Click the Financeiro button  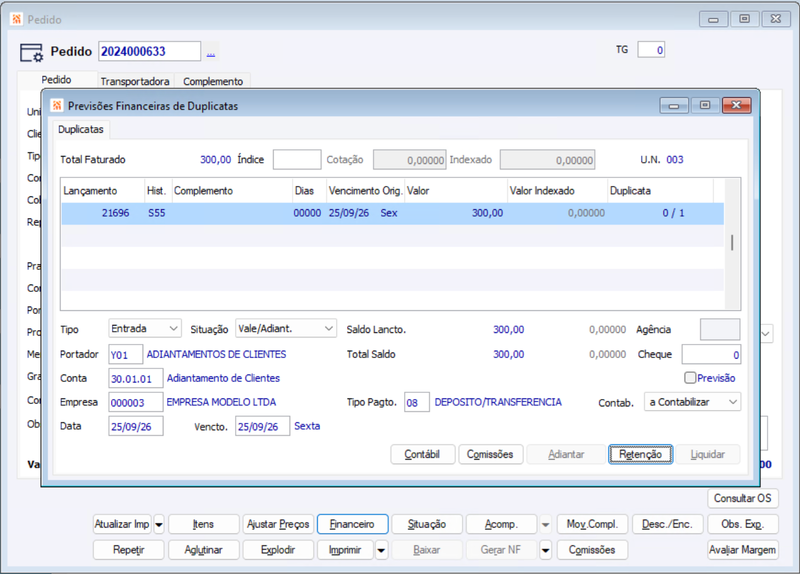pos(352,524)
